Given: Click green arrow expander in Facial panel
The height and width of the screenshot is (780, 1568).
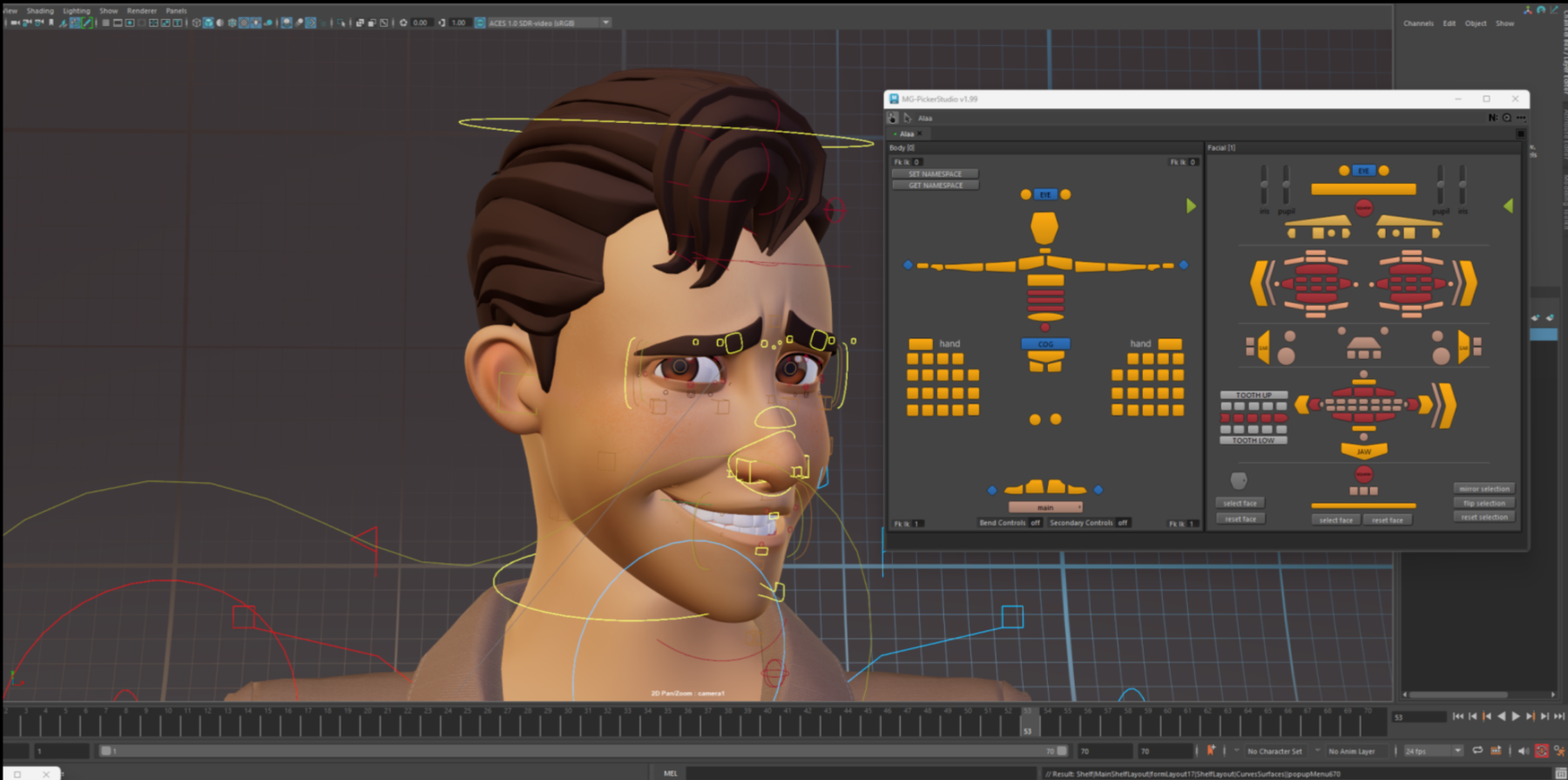Looking at the screenshot, I should (x=1509, y=206).
